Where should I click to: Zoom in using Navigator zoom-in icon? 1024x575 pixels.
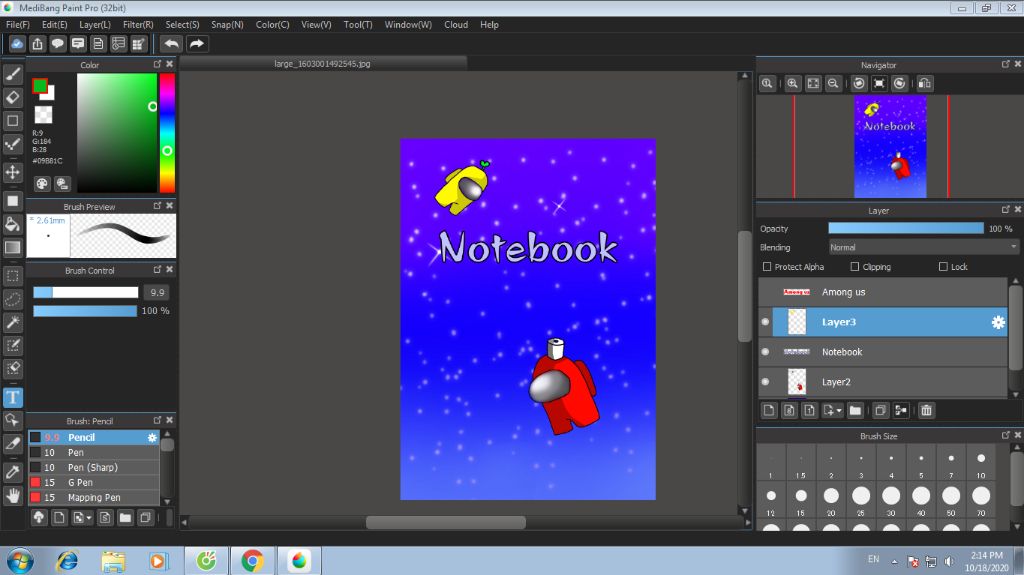coord(792,84)
